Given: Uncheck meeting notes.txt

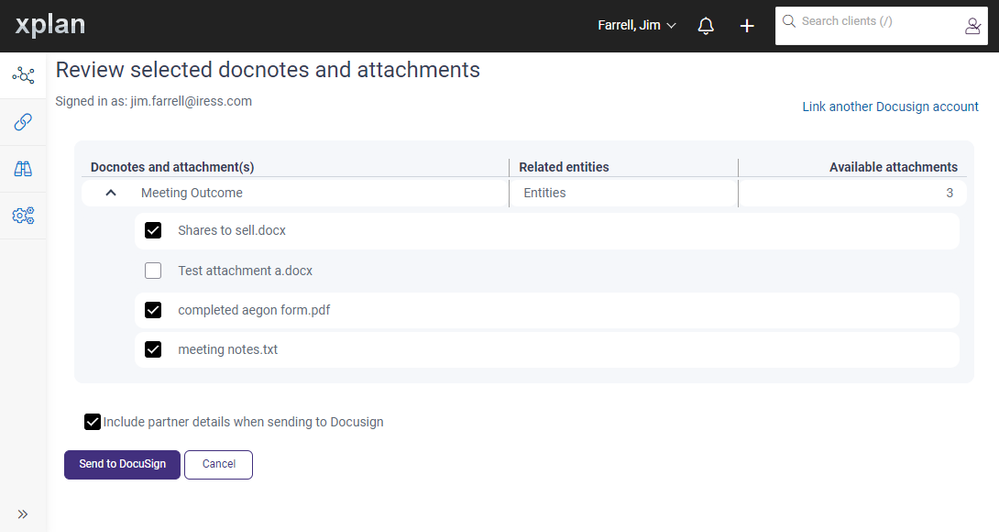Looking at the screenshot, I should [153, 350].
